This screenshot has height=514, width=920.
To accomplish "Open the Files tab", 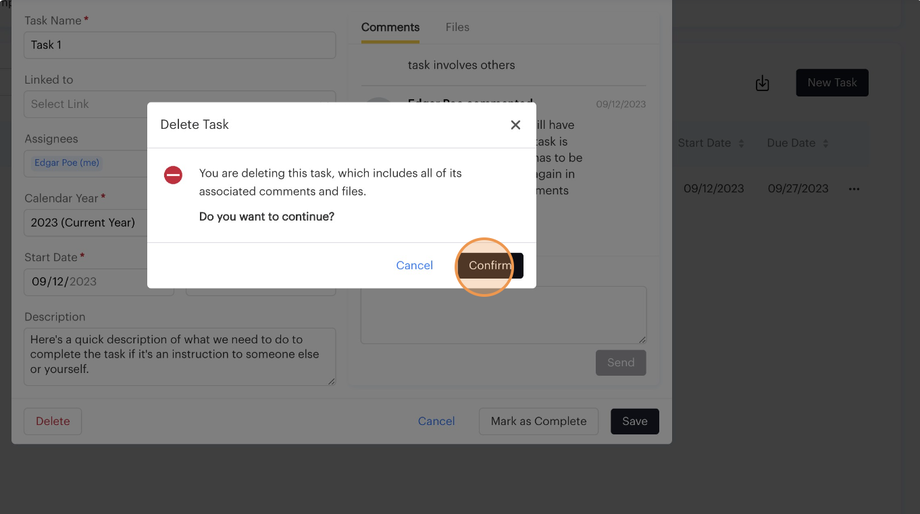I will tap(457, 27).
